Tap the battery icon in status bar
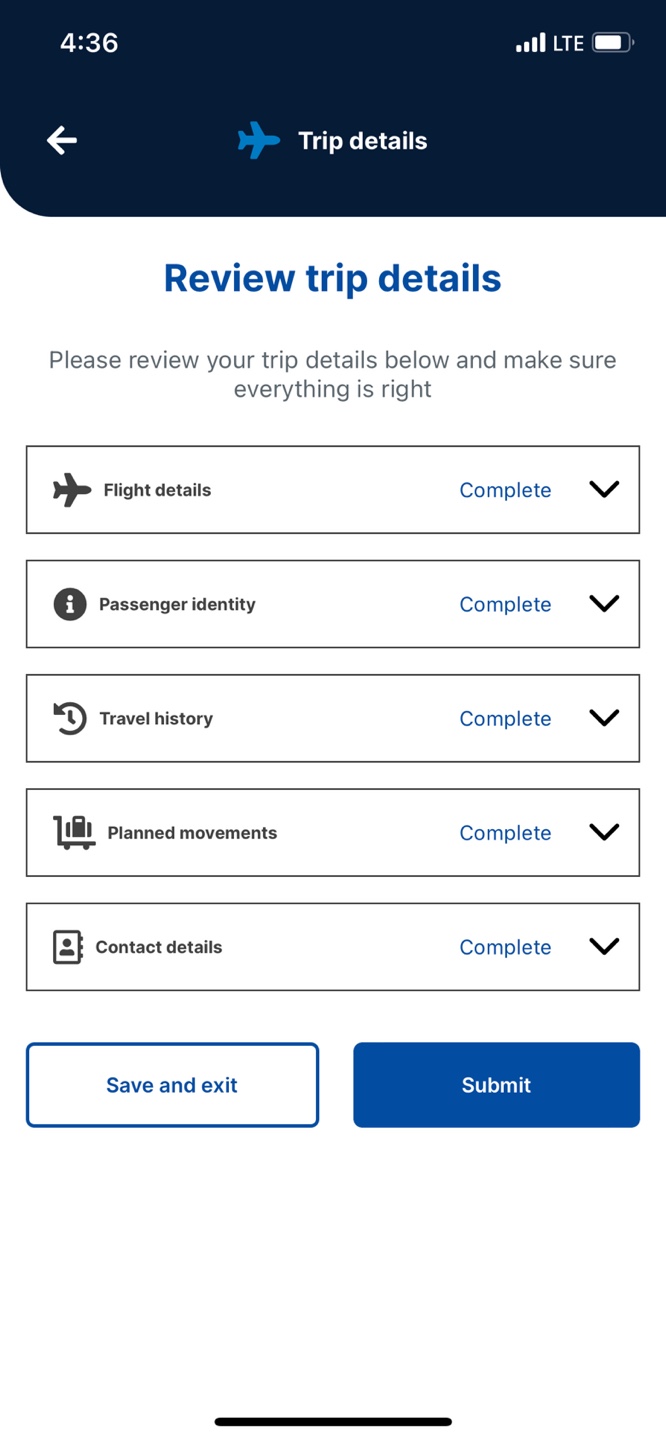The width and height of the screenshot is (666, 1440). [x=613, y=43]
